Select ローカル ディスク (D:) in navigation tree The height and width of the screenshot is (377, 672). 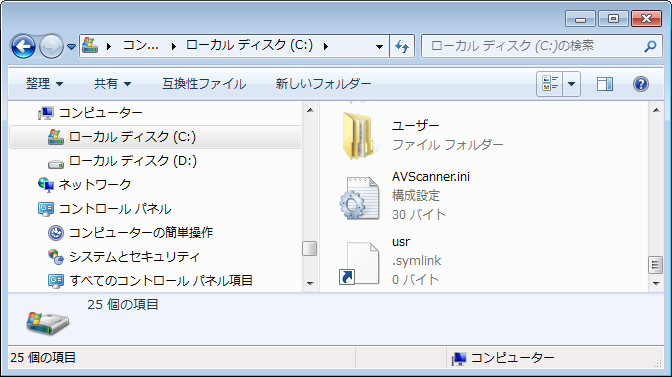pyautogui.click(x=133, y=161)
